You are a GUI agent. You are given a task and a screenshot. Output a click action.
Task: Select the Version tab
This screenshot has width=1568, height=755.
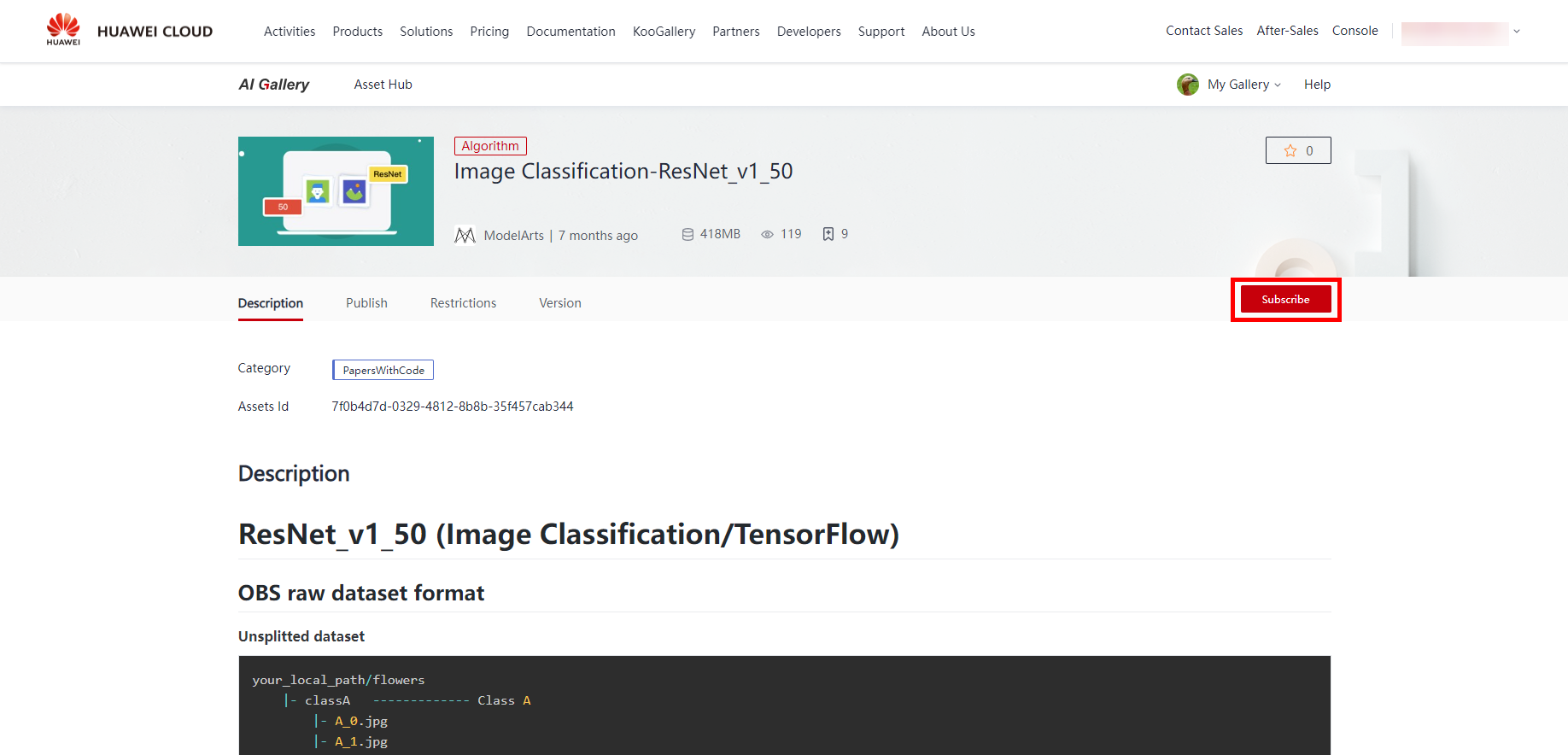click(559, 303)
